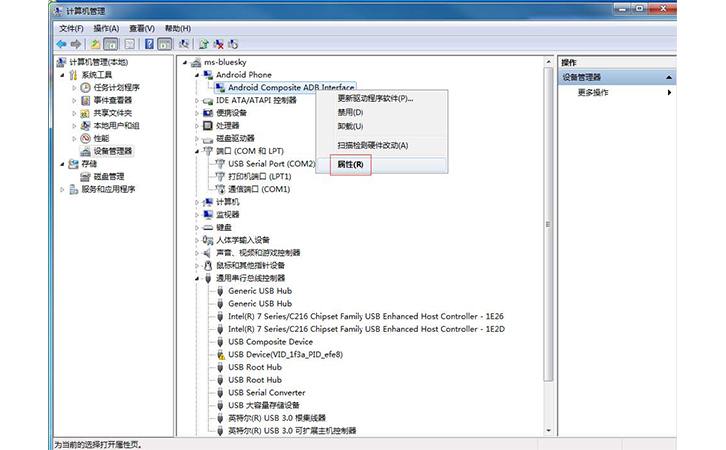Select the Host Controller - 1E26 entry
Viewport: 726px width, 450px height.
tap(366, 317)
